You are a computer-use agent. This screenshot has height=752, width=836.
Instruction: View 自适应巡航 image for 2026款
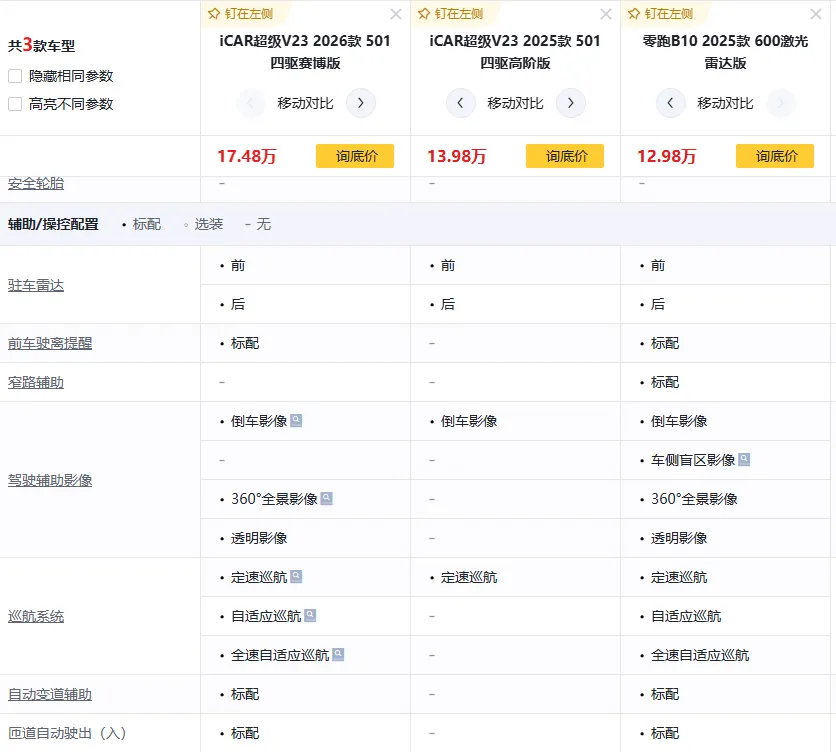coord(310,615)
